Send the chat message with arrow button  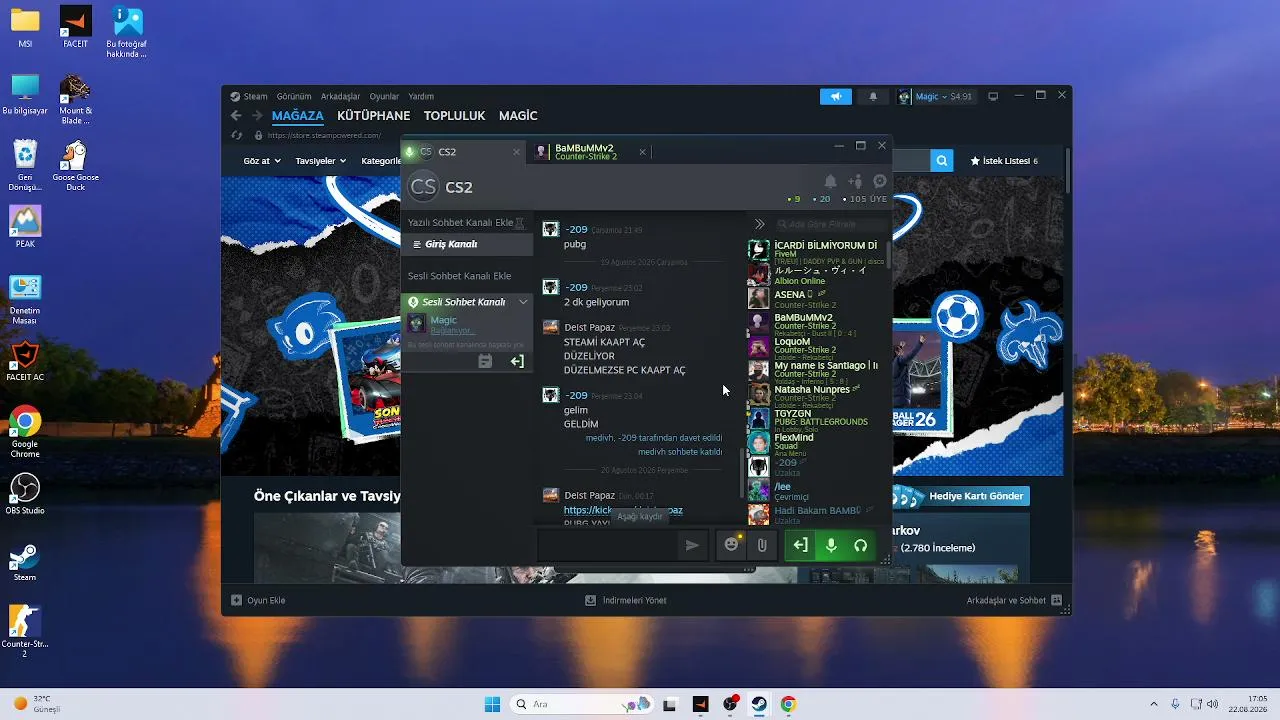tap(691, 545)
